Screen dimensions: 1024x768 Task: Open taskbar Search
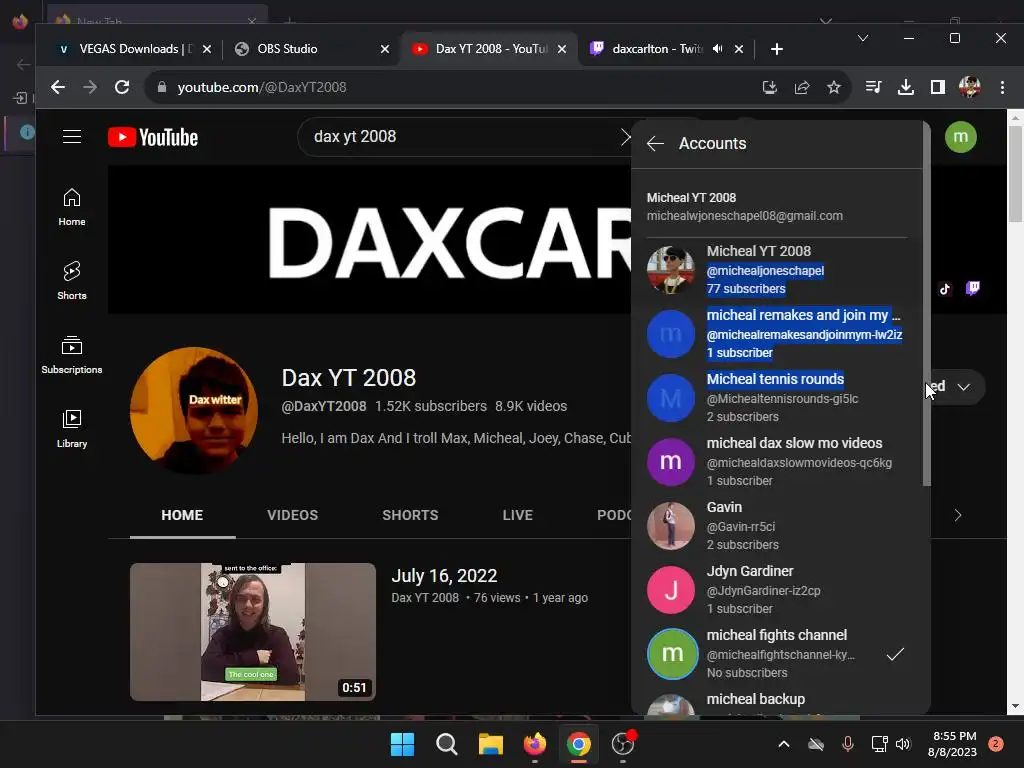[x=447, y=744]
